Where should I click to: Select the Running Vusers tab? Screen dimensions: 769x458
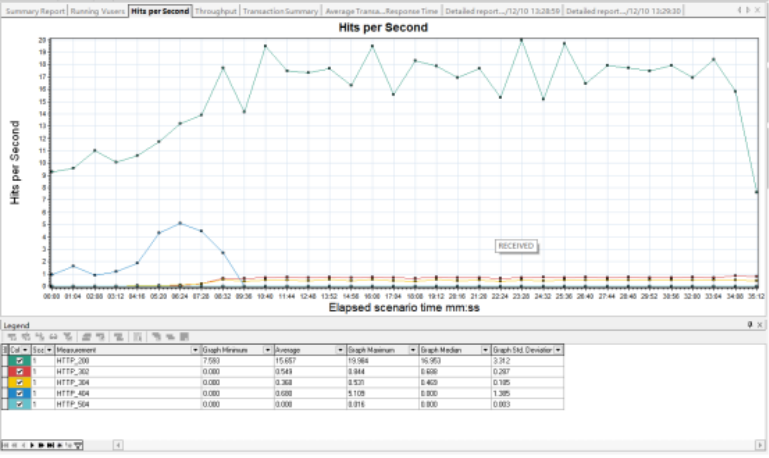click(98, 11)
